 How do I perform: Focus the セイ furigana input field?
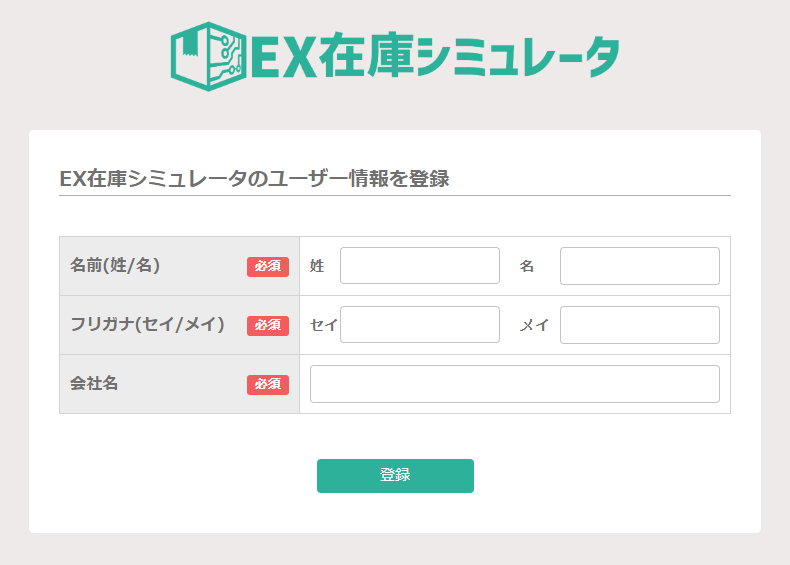click(419, 325)
